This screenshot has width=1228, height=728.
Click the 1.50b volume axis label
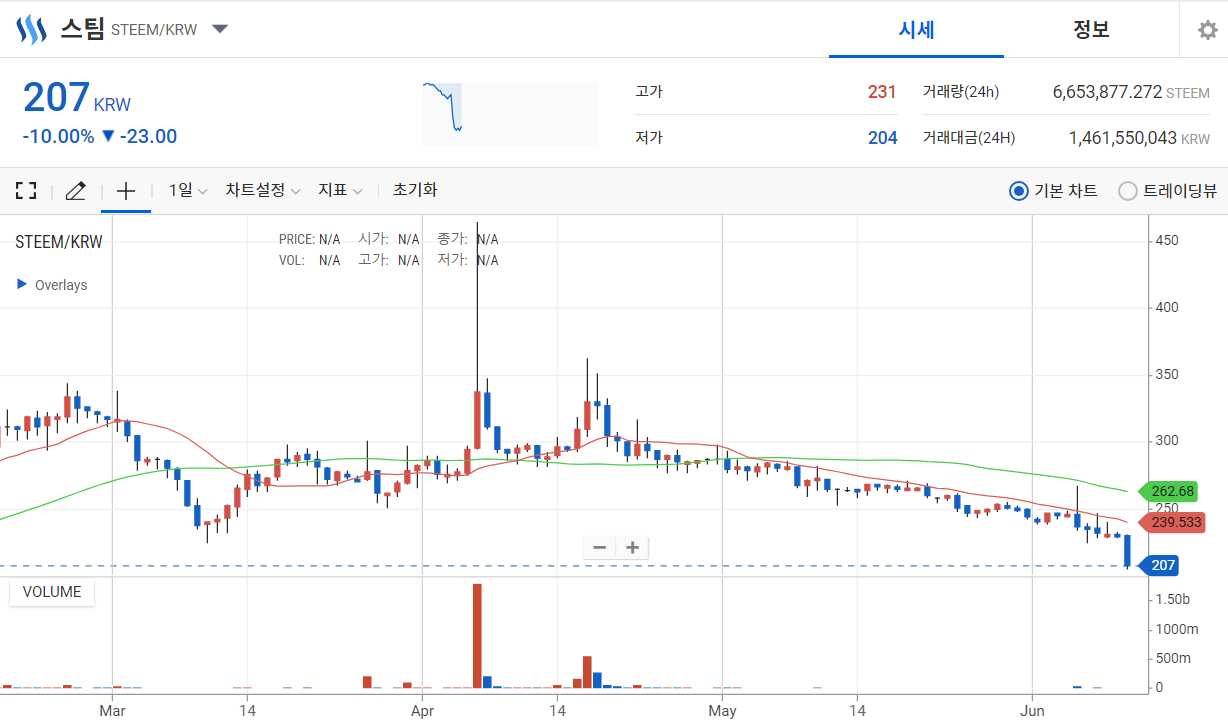click(1172, 599)
